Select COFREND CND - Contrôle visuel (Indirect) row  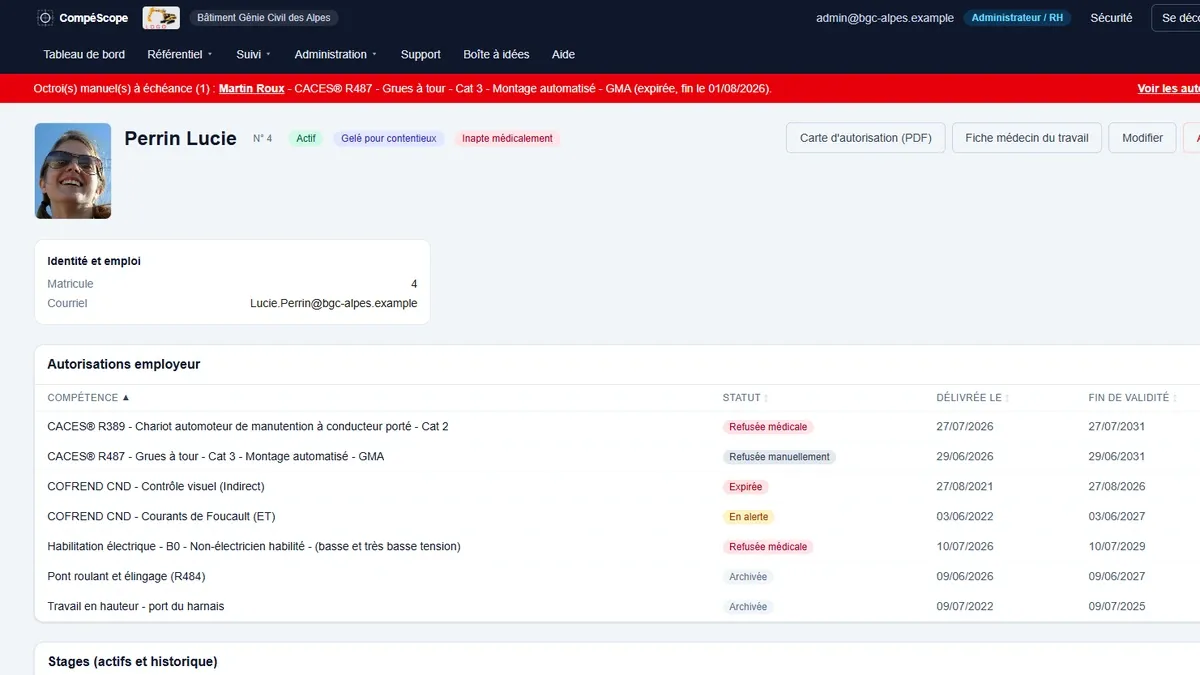point(617,486)
